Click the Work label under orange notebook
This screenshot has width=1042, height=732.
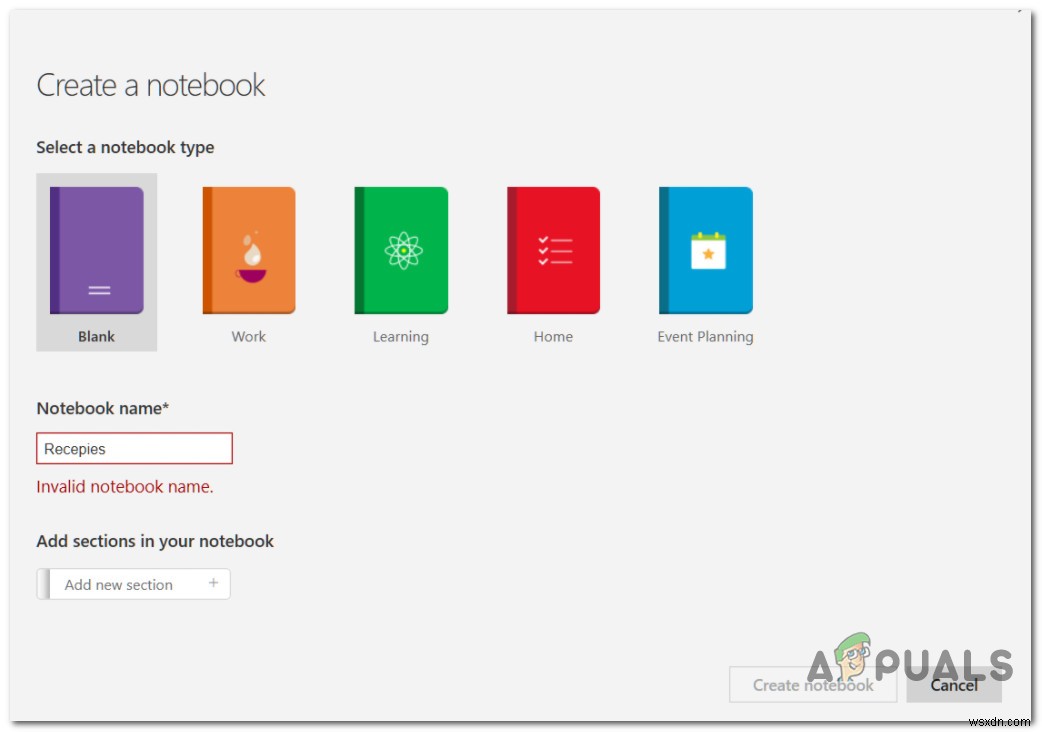249,337
